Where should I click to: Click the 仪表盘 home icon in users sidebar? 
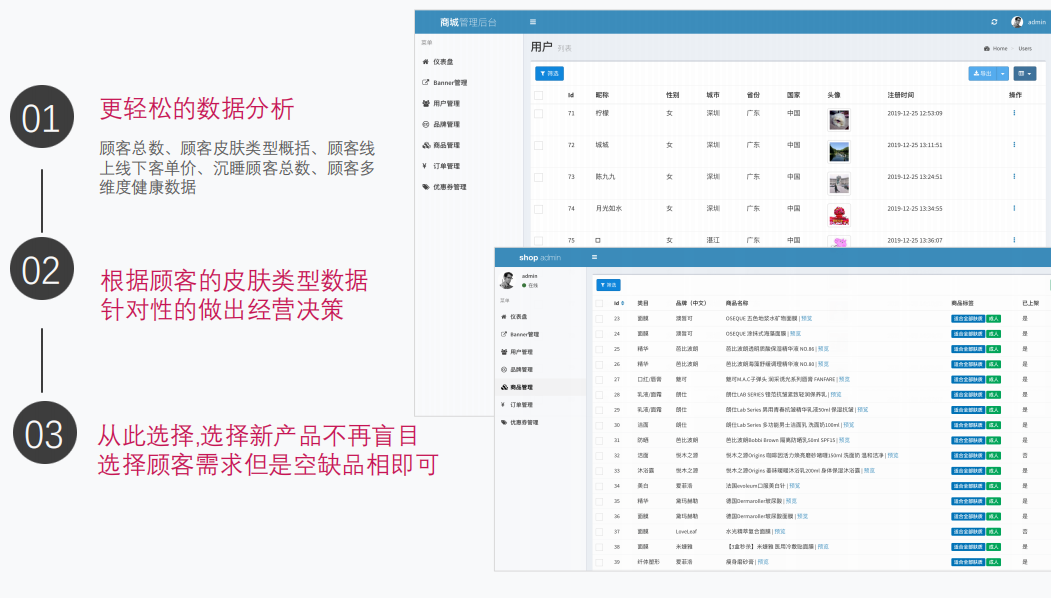(426, 62)
